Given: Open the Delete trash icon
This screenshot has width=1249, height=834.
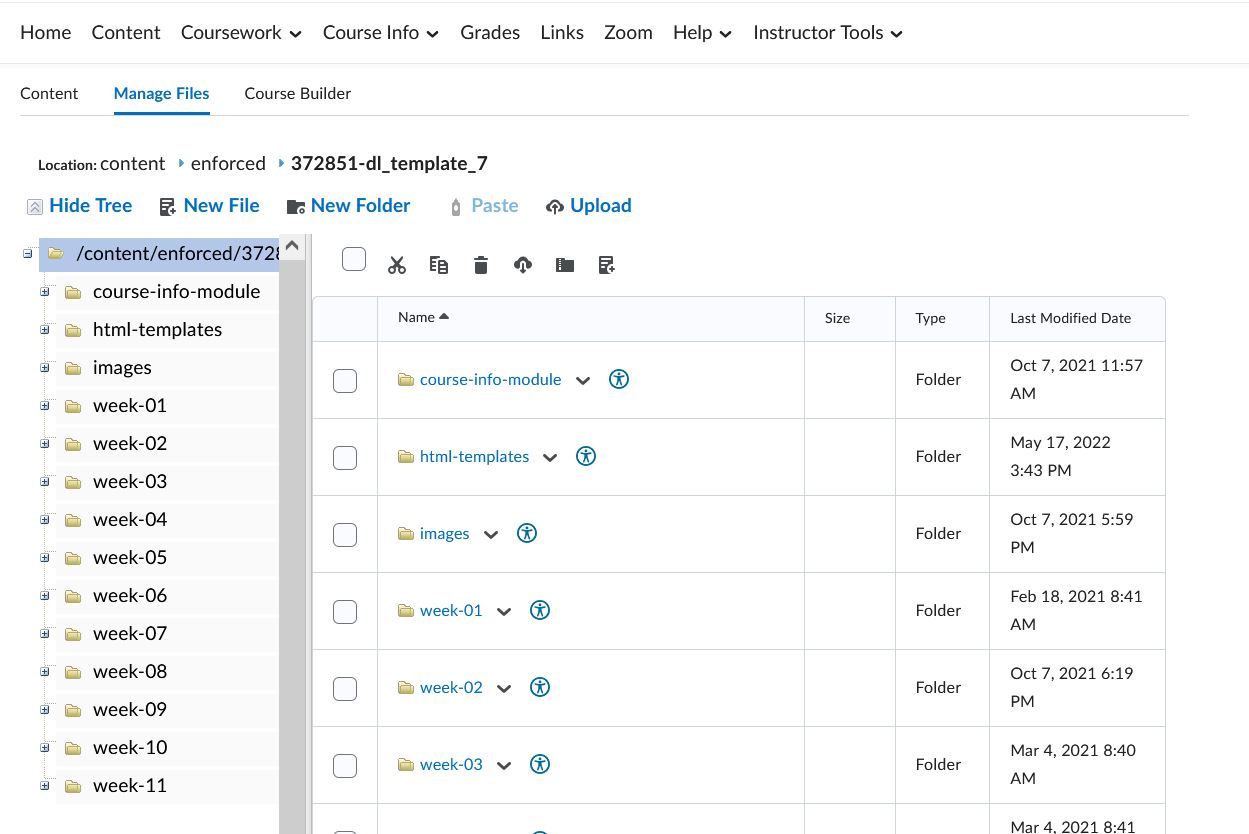Looking at the screenshot, I should pos(480,264).
